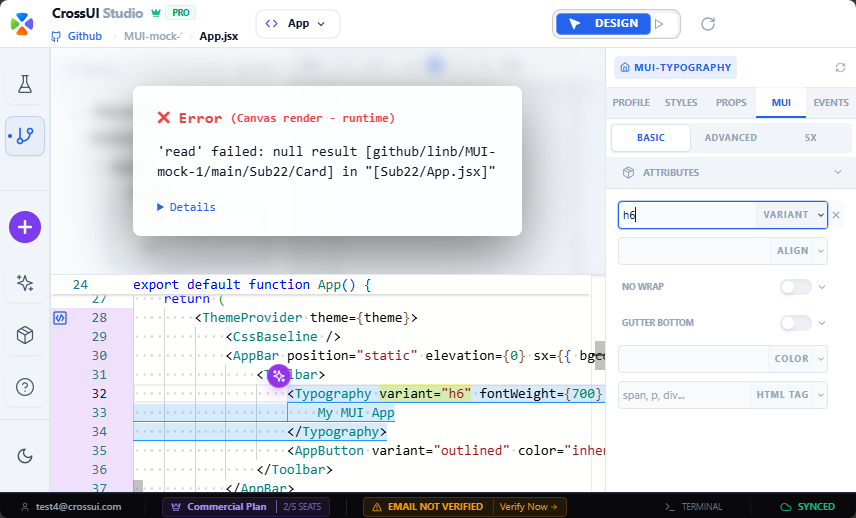This screenshot has width=856, height=518.
Task: Click EMAIL NOT VERIFIED status text
Action: pos(436,507)
